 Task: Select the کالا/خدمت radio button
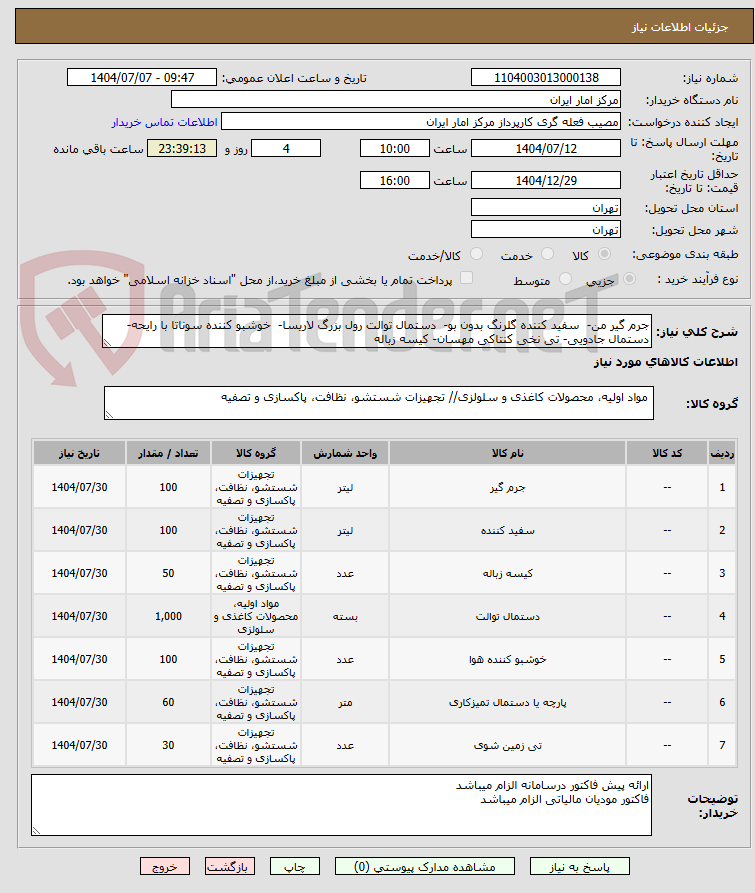pos(477,254)
